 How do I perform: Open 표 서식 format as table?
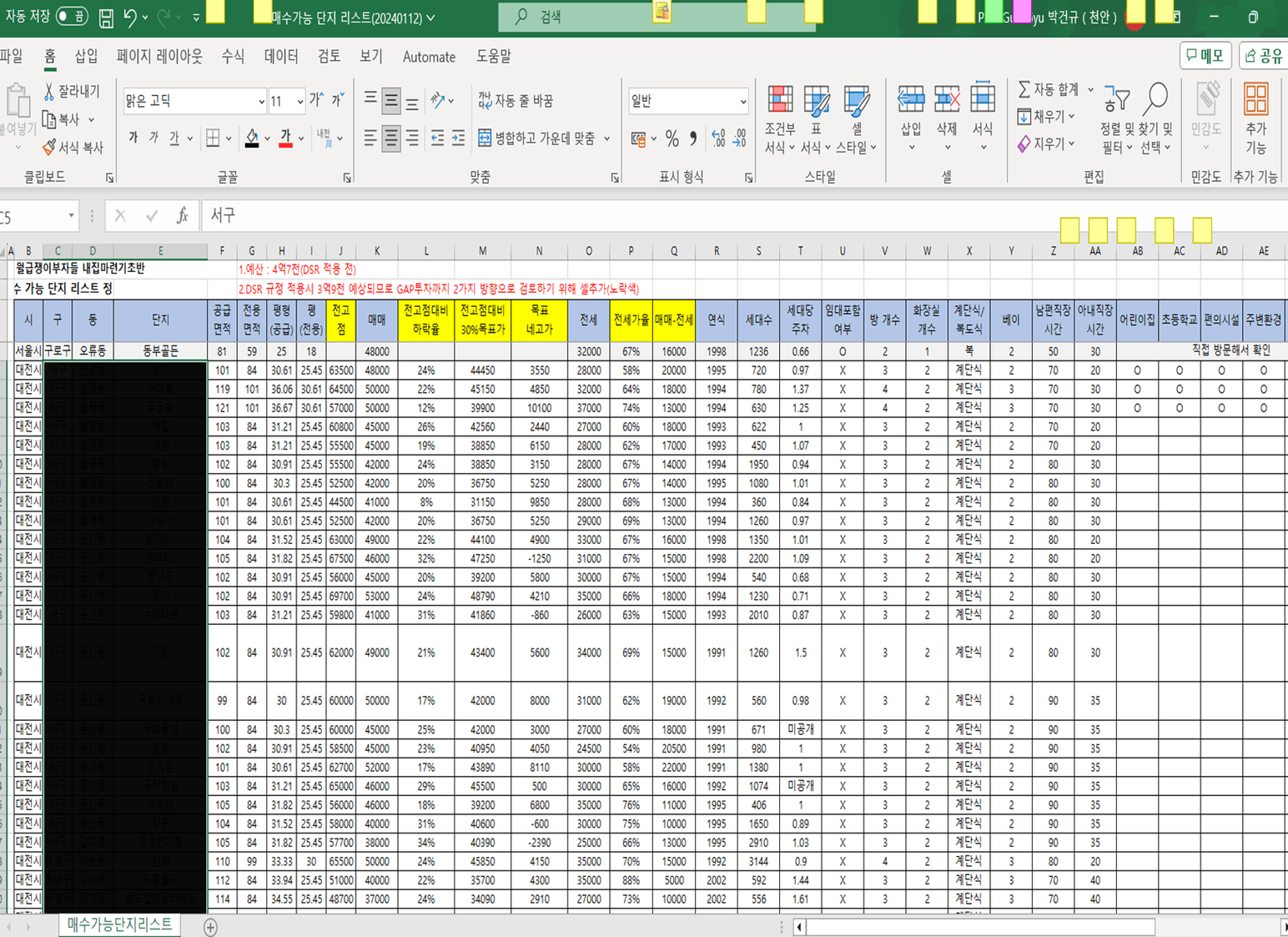pos(816,118)
